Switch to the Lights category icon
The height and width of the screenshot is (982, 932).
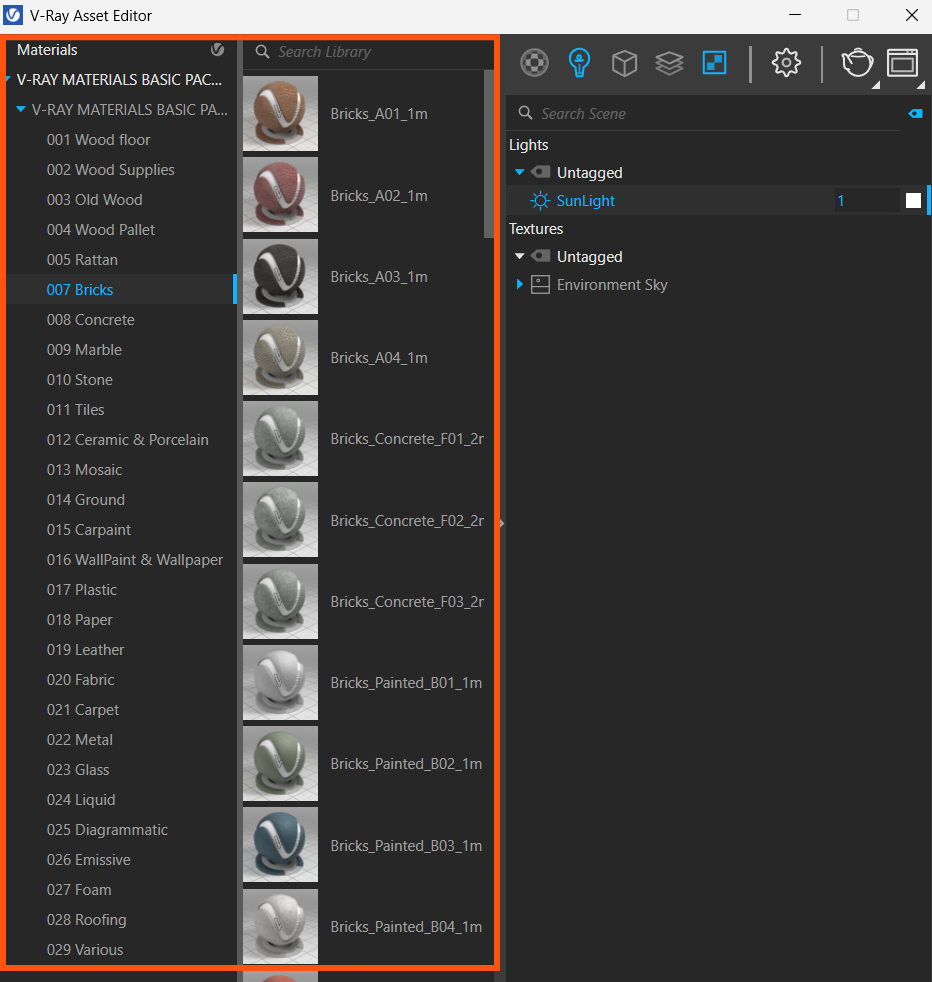[x=579, y=63]
